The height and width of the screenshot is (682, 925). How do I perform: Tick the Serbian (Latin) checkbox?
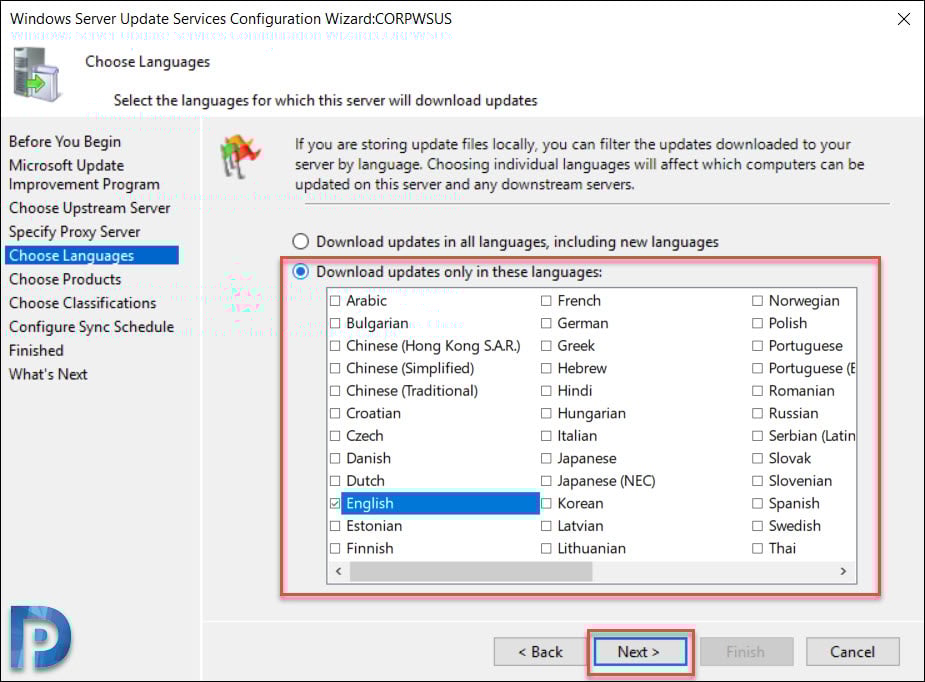(x=757, y=435)
